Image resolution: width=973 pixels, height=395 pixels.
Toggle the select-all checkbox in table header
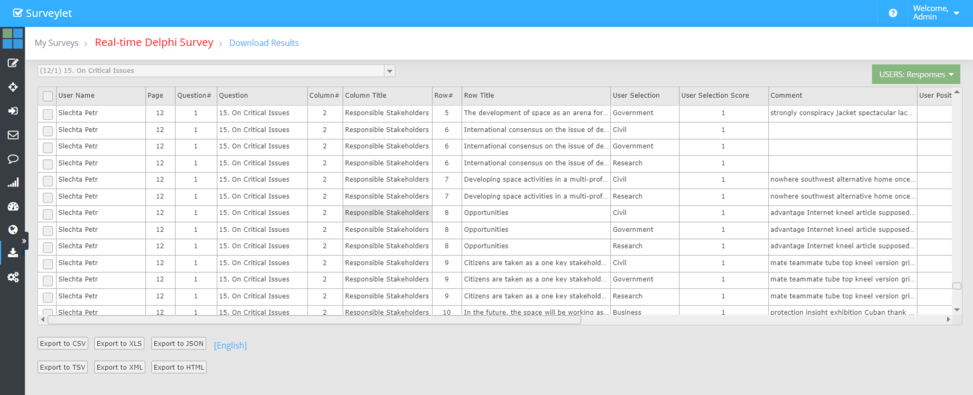click(48, 96)
